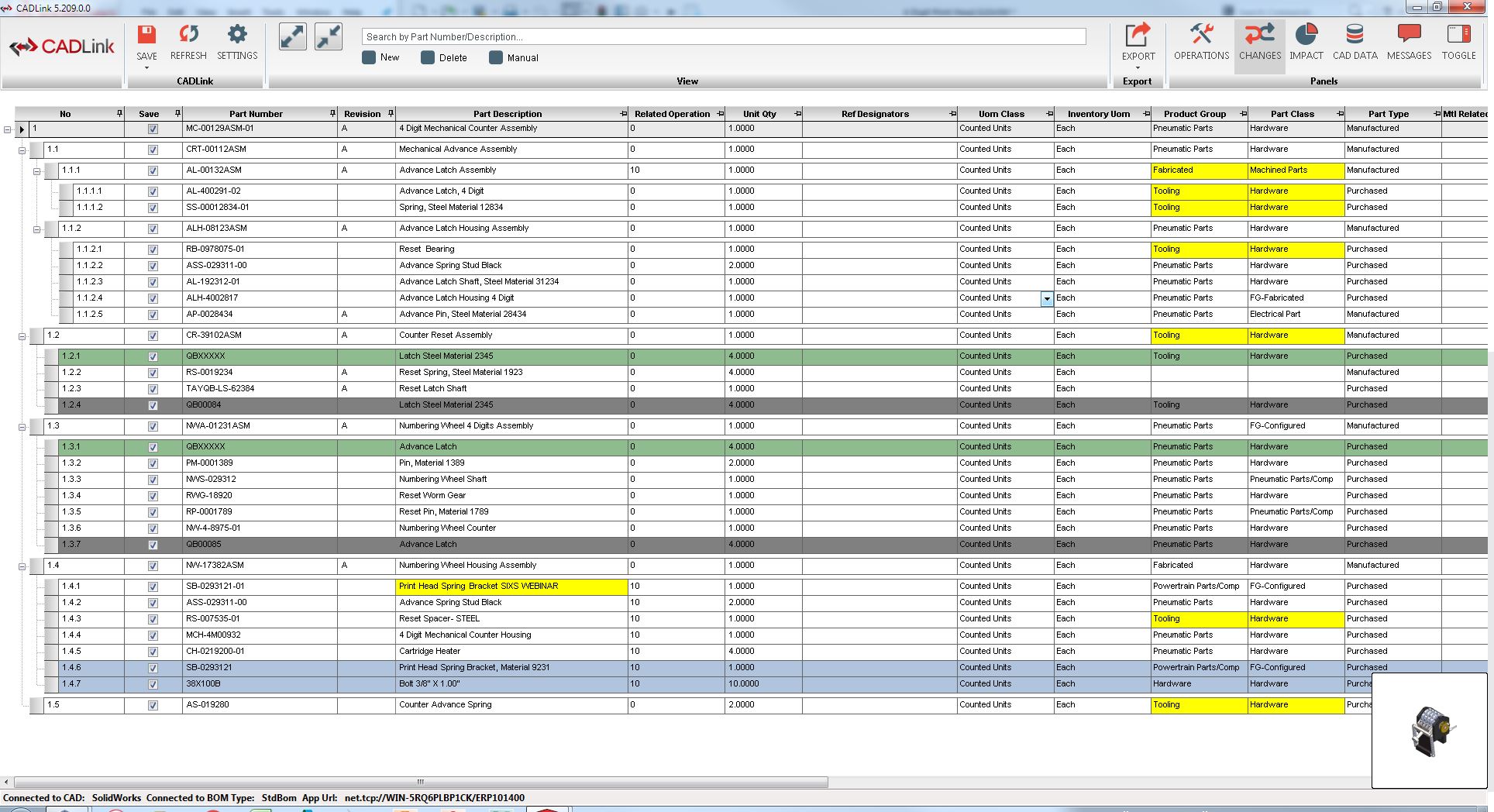The width and height of the screenshot is (1494, 812).
Task: Click the SAVE icon in CADLink toolbar
Action: [x=146, y=35]
